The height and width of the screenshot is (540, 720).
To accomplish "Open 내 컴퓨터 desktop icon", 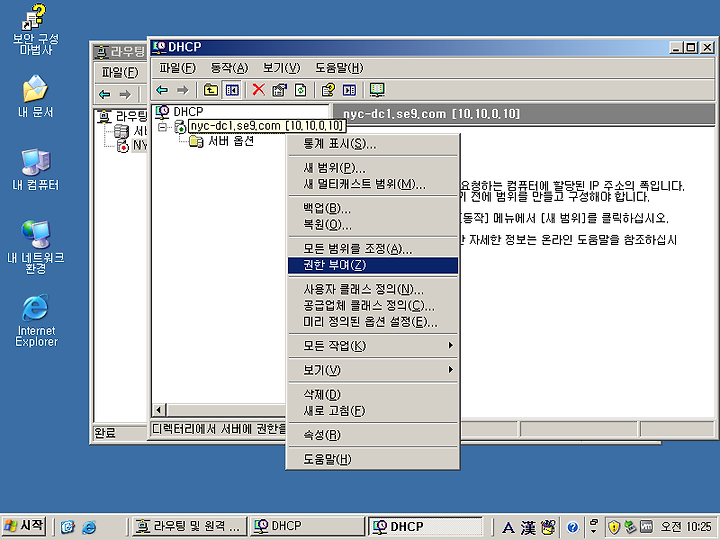I will point(35,169).
